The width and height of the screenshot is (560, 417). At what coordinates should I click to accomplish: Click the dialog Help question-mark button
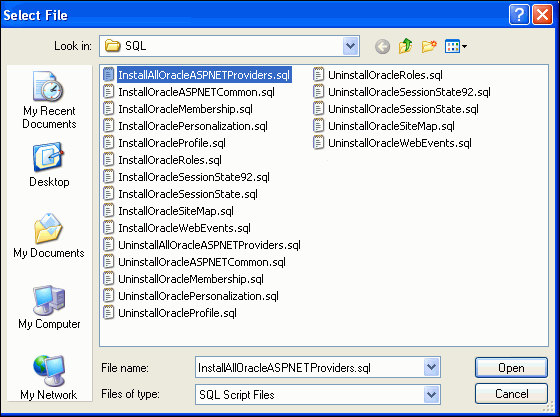[x=519, y=15]
